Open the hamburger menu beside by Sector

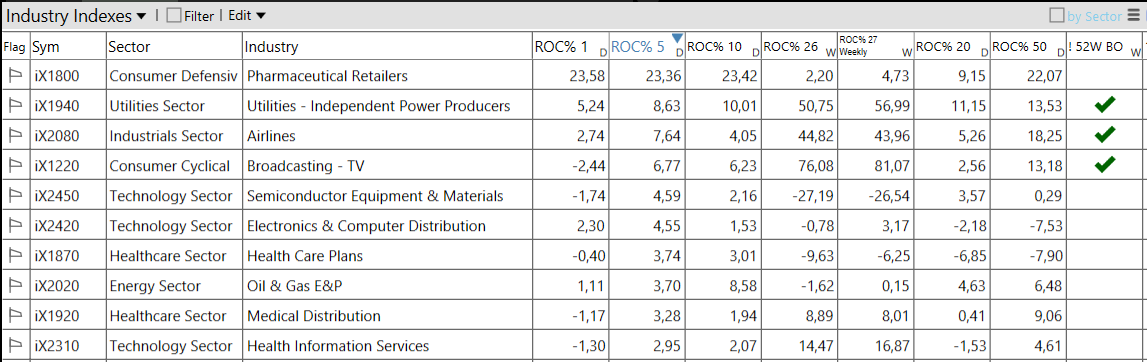[1134, 15]
